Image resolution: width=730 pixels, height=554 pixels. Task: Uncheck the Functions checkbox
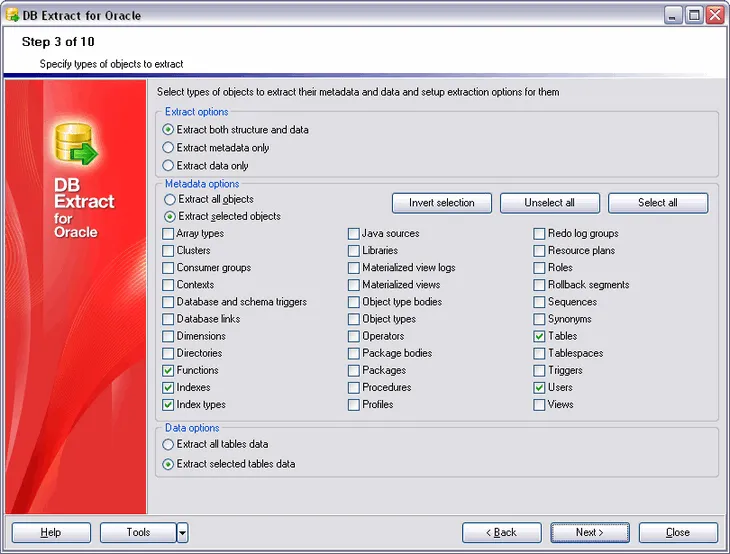click(168, 371)
